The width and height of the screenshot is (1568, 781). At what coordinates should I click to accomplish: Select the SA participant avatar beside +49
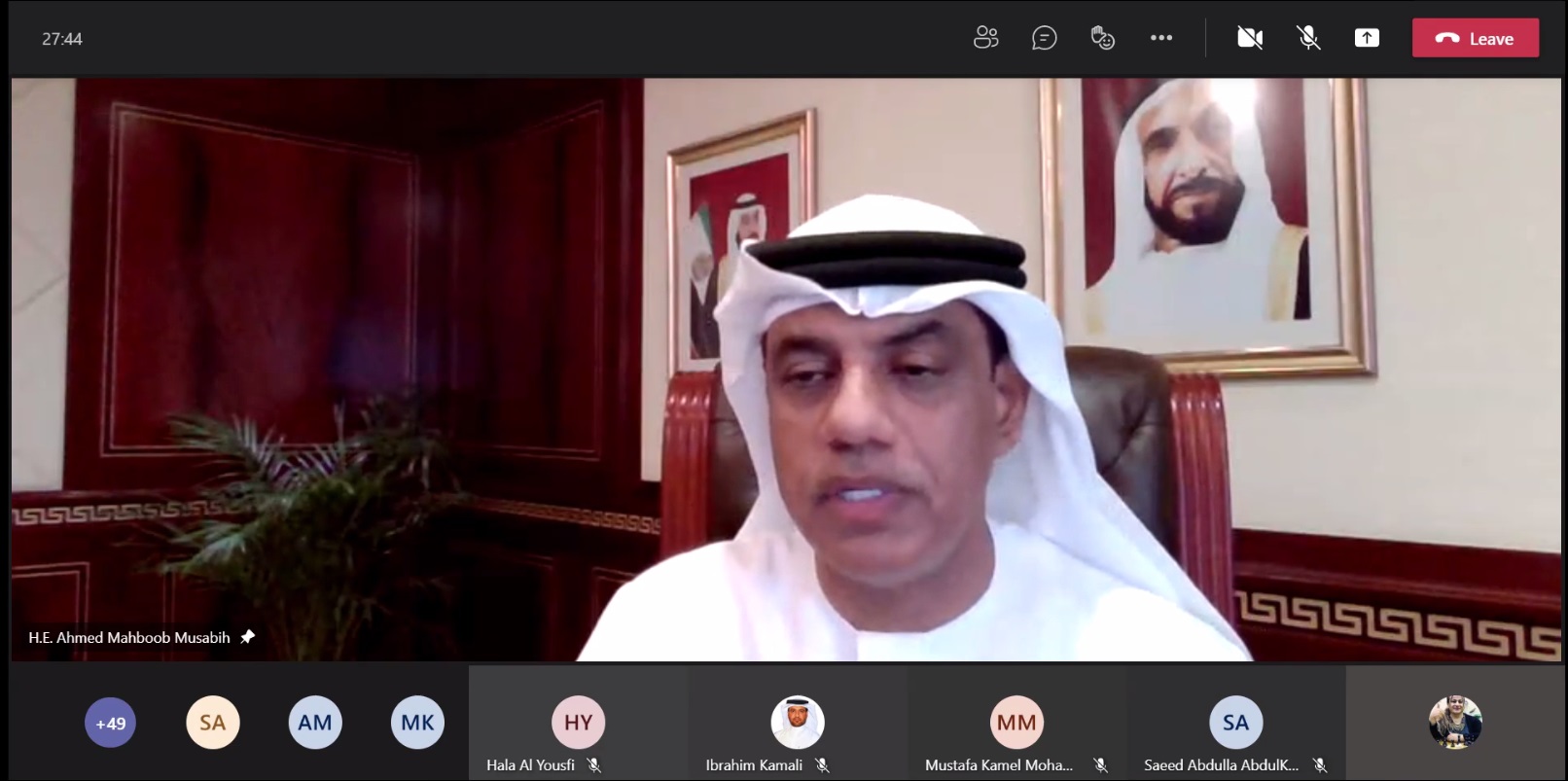[x=213, y=723]
